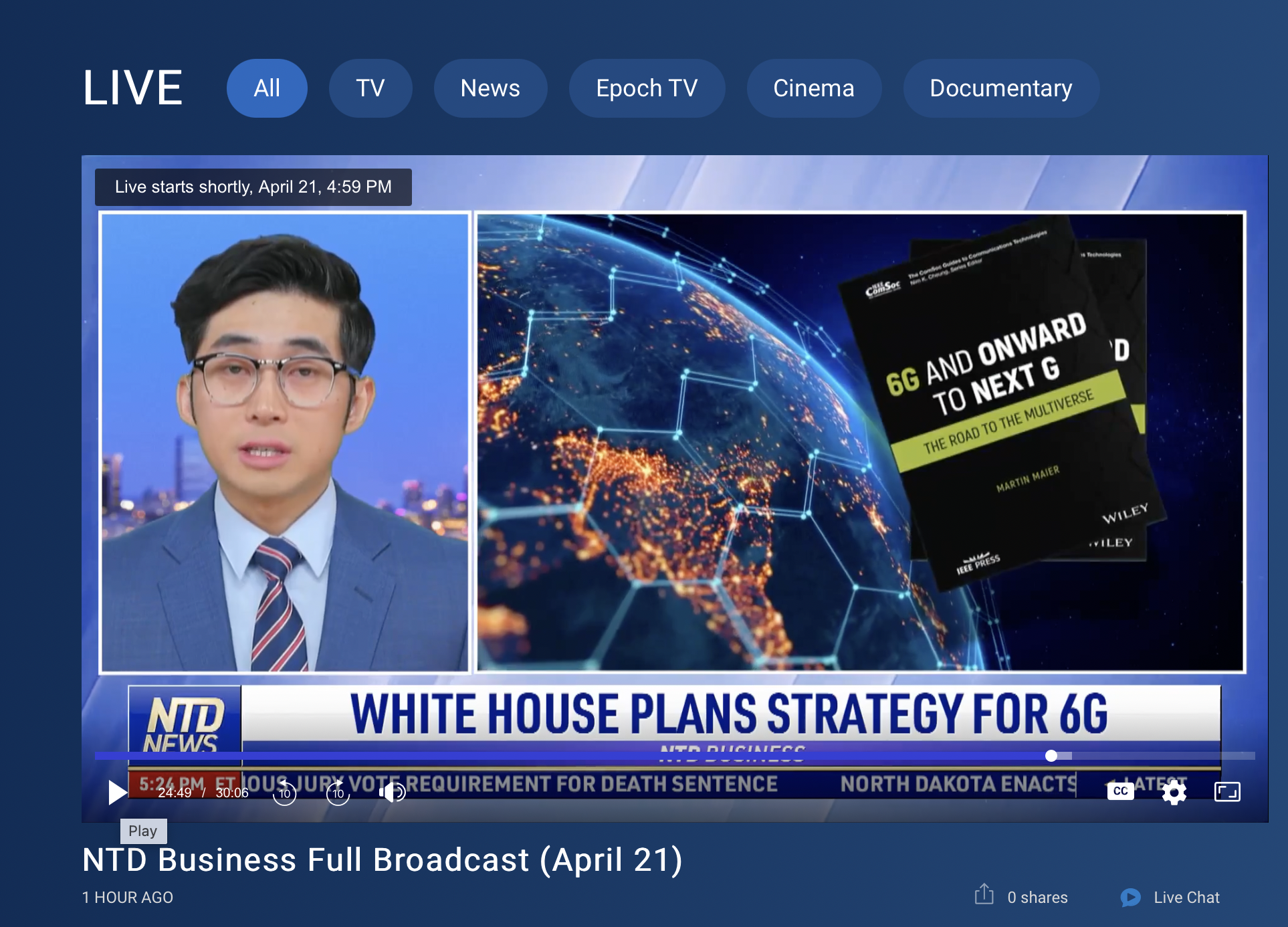1288x927 pixels.
Task: Click the video progress bar handle
Action: (1051, 756)
